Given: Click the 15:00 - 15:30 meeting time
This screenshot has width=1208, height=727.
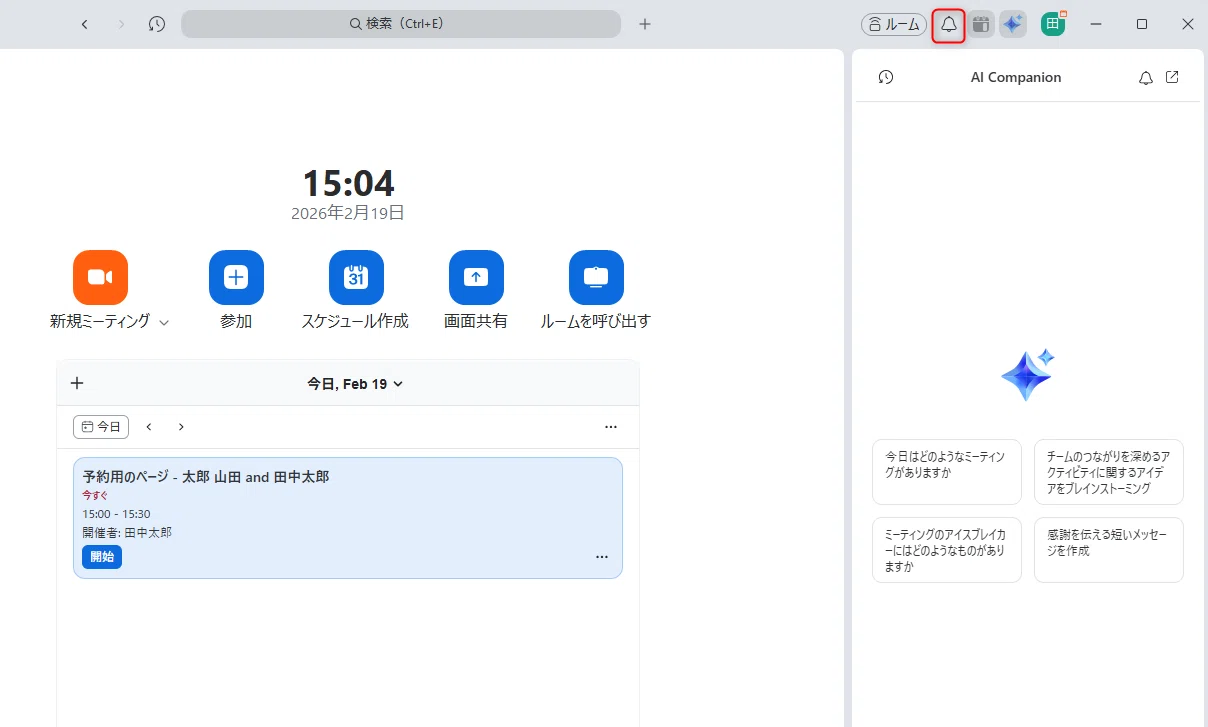Looking at the screenshot, I should (116, 514).
